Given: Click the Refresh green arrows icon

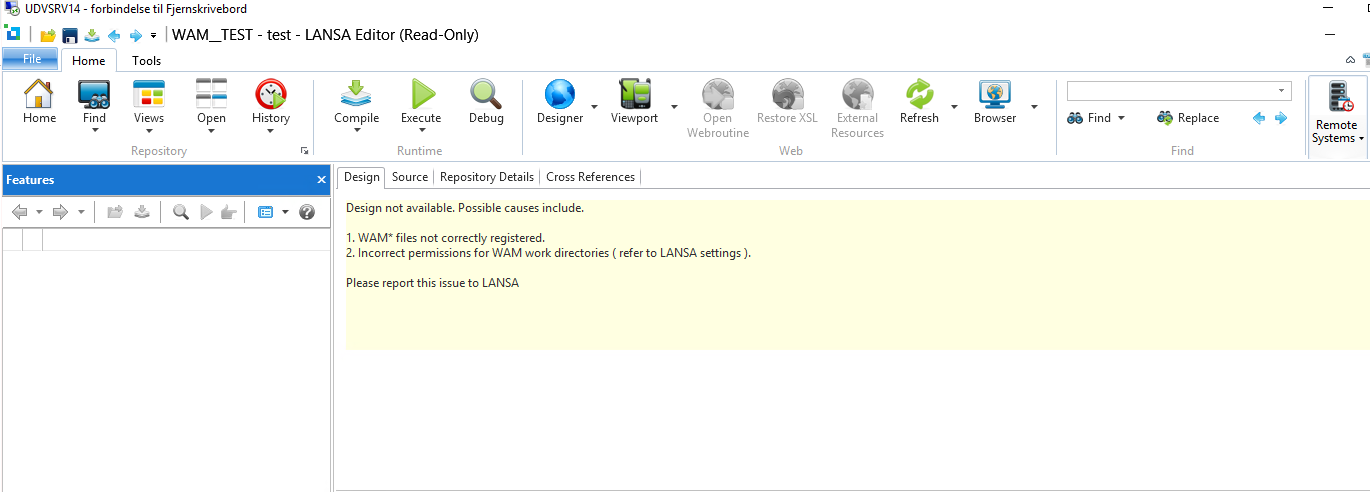Looking at the screenshot, I should click(919, 94).
